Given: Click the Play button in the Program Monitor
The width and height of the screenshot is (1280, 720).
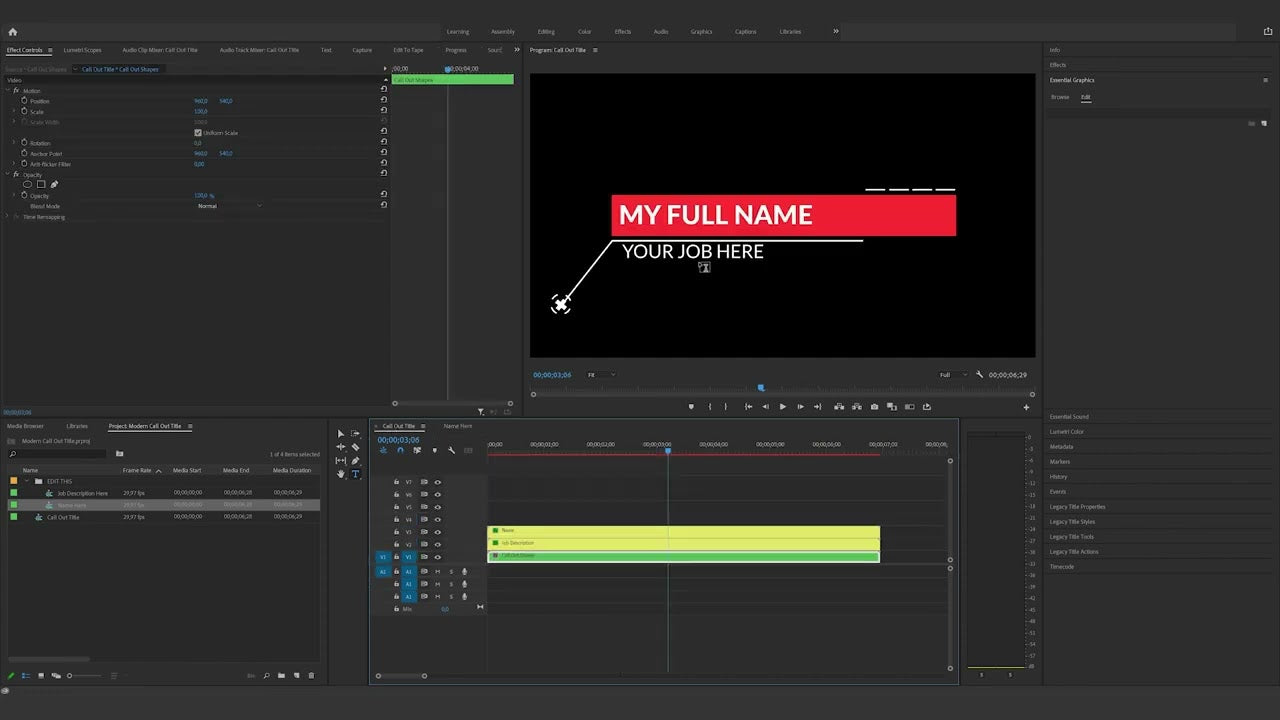Looking at the screenshot, I should click(x=783, y=407).
